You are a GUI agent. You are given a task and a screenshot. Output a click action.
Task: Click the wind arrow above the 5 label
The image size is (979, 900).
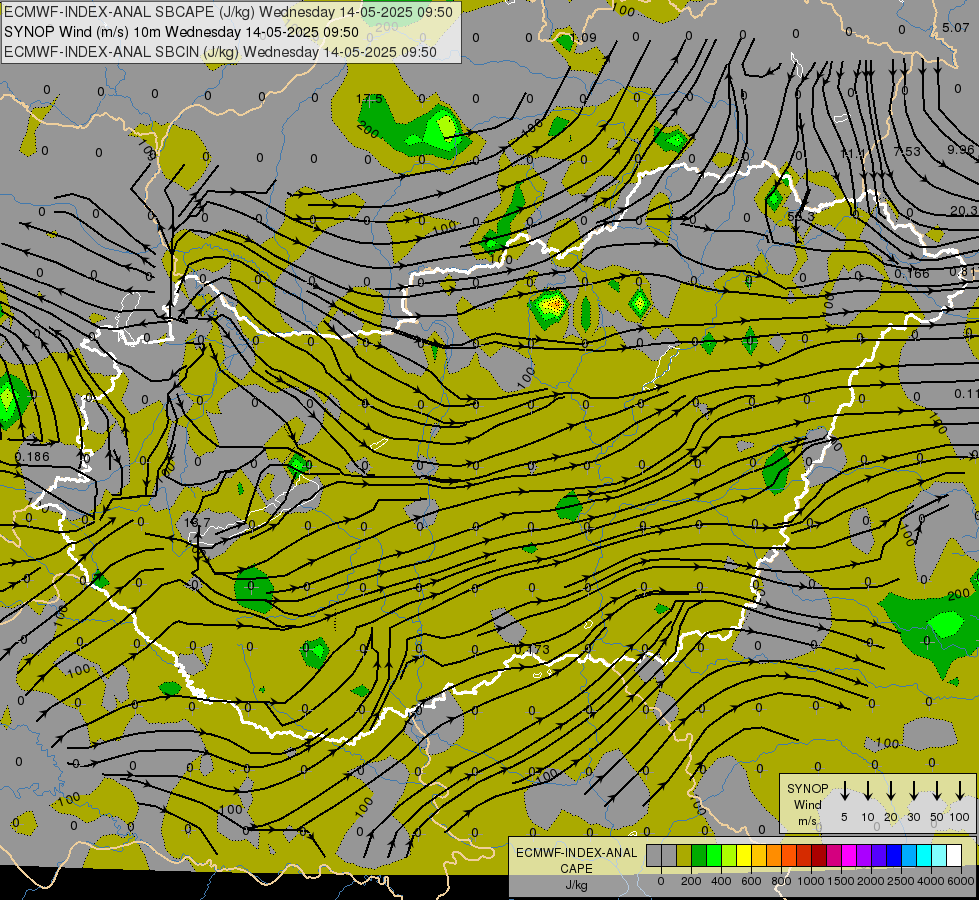coord(844,791)
